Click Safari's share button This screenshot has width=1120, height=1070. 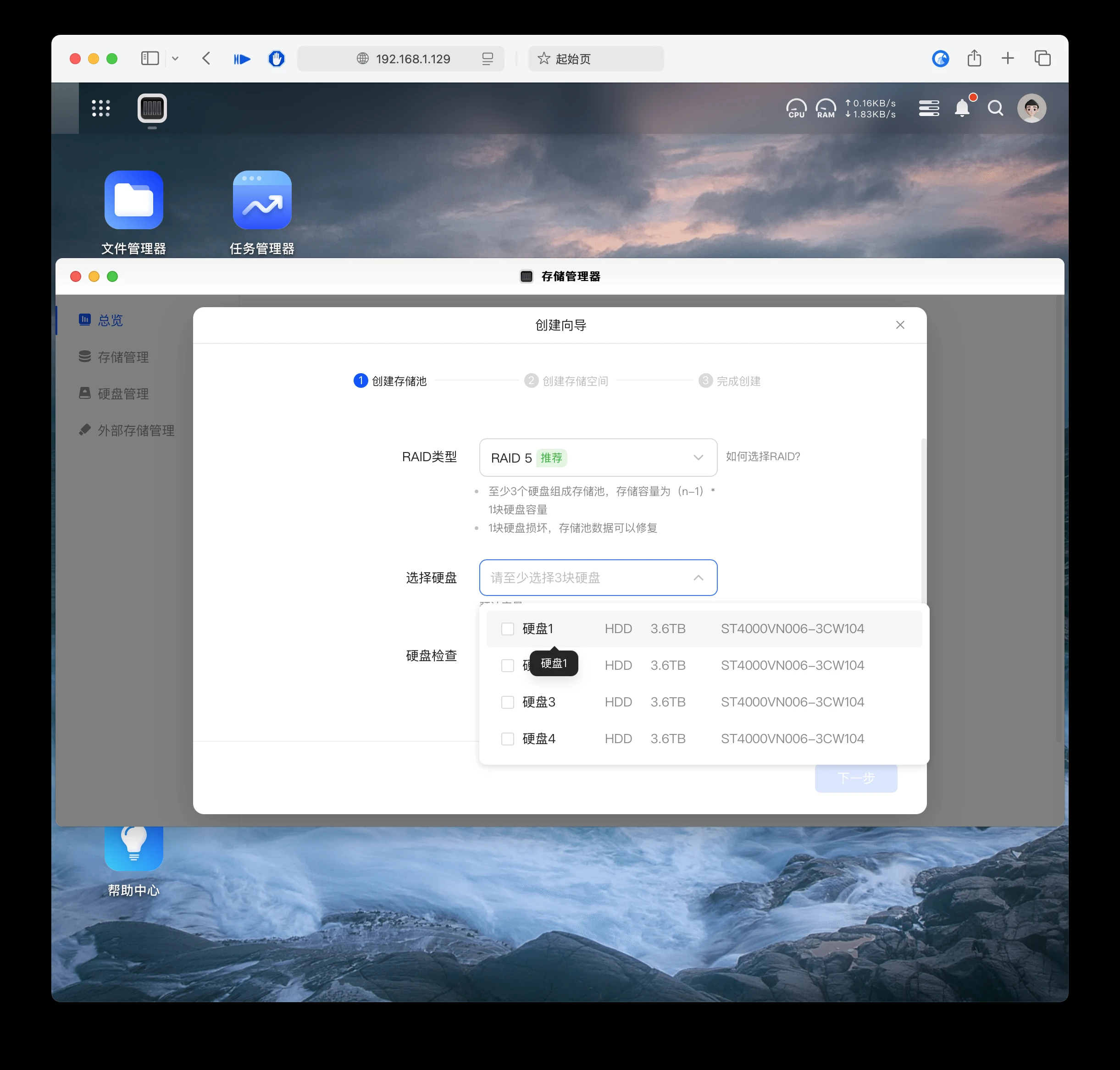click(975, 58)
